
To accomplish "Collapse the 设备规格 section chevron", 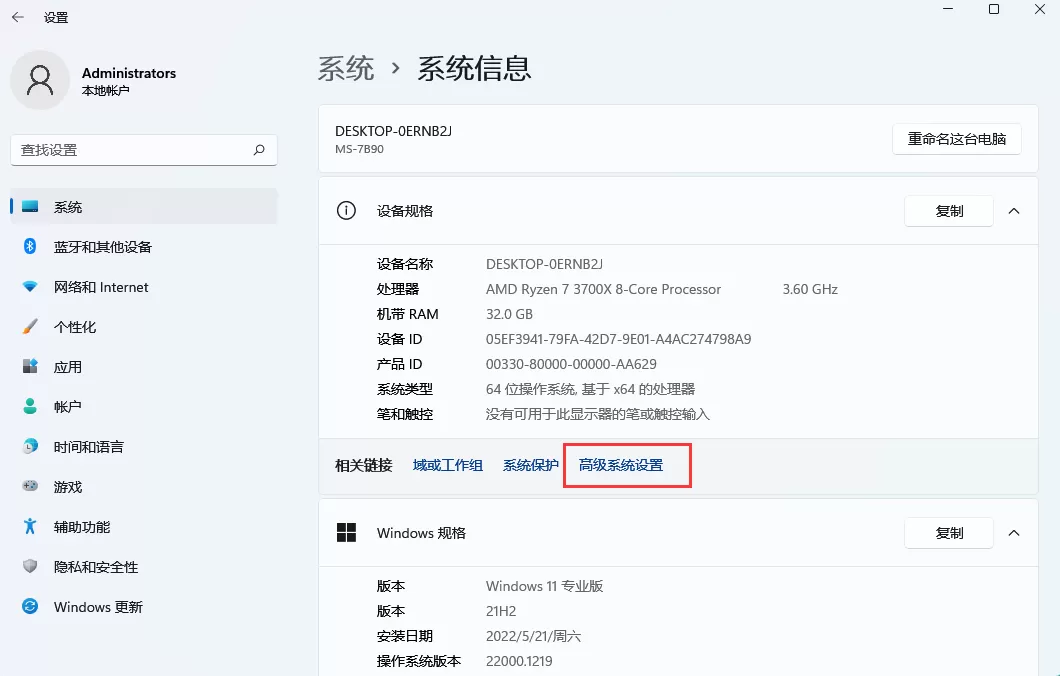I will (1014, 211).
